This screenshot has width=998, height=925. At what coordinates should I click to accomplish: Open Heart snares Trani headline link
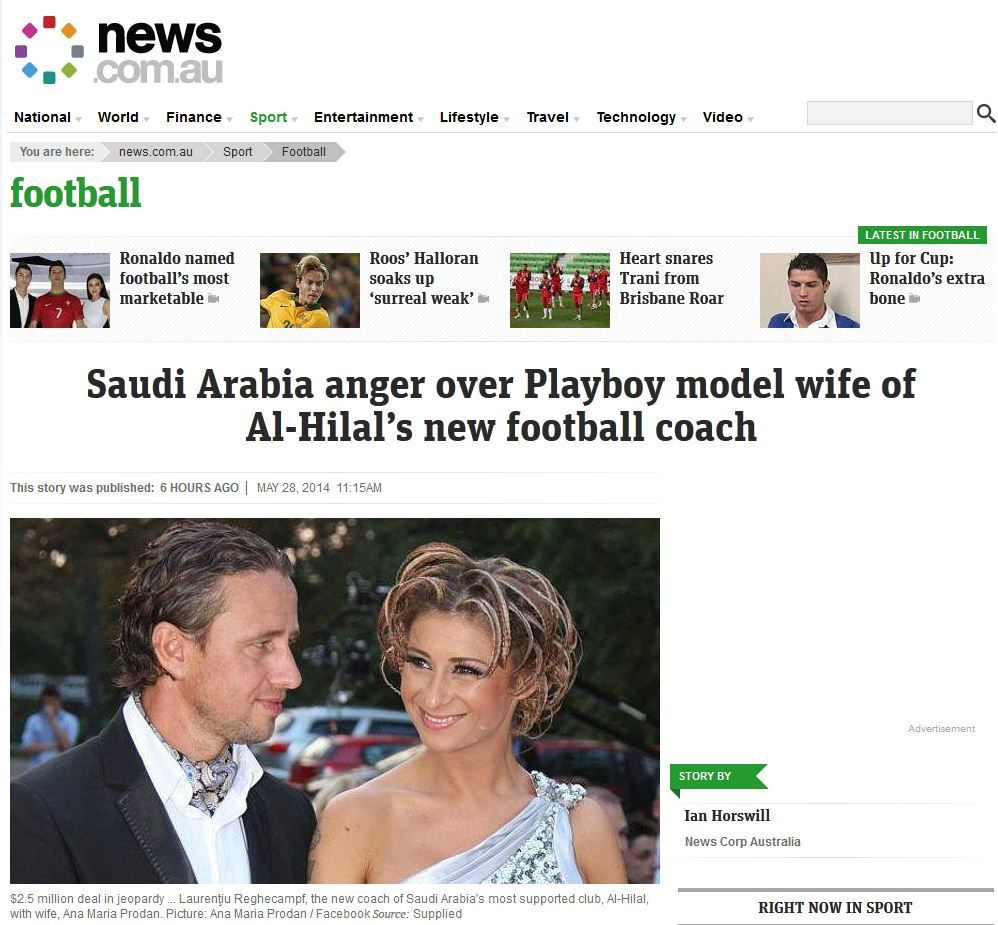click(671, 278)
